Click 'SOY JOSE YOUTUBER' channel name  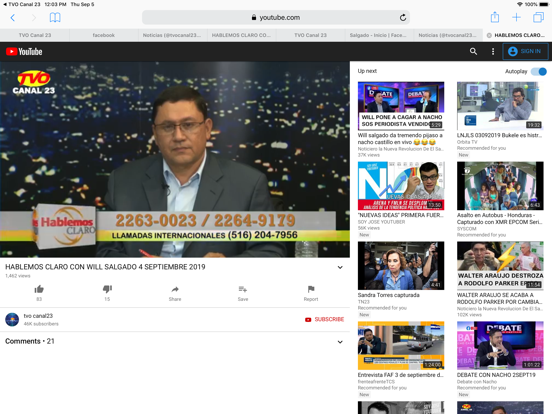pyautogui.click(x=381, y=222)
